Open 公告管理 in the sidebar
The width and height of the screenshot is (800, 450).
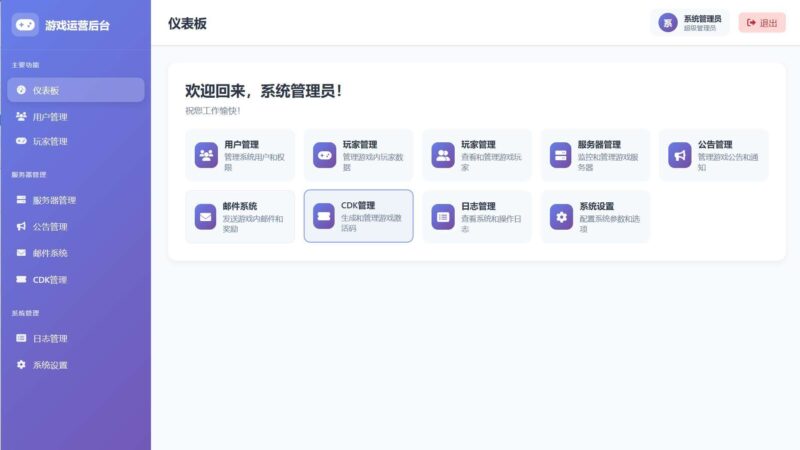pyautogui.click(x=75, y=226)
